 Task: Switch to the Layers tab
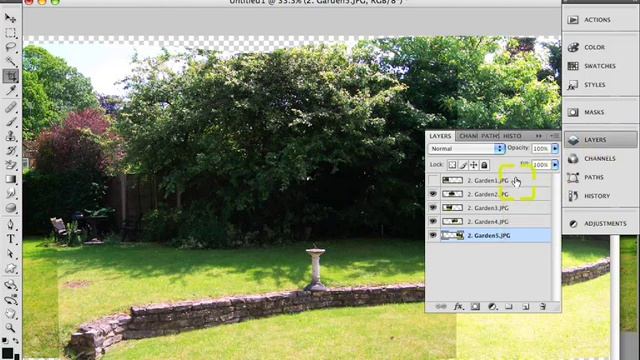click(x=440, y=136)
